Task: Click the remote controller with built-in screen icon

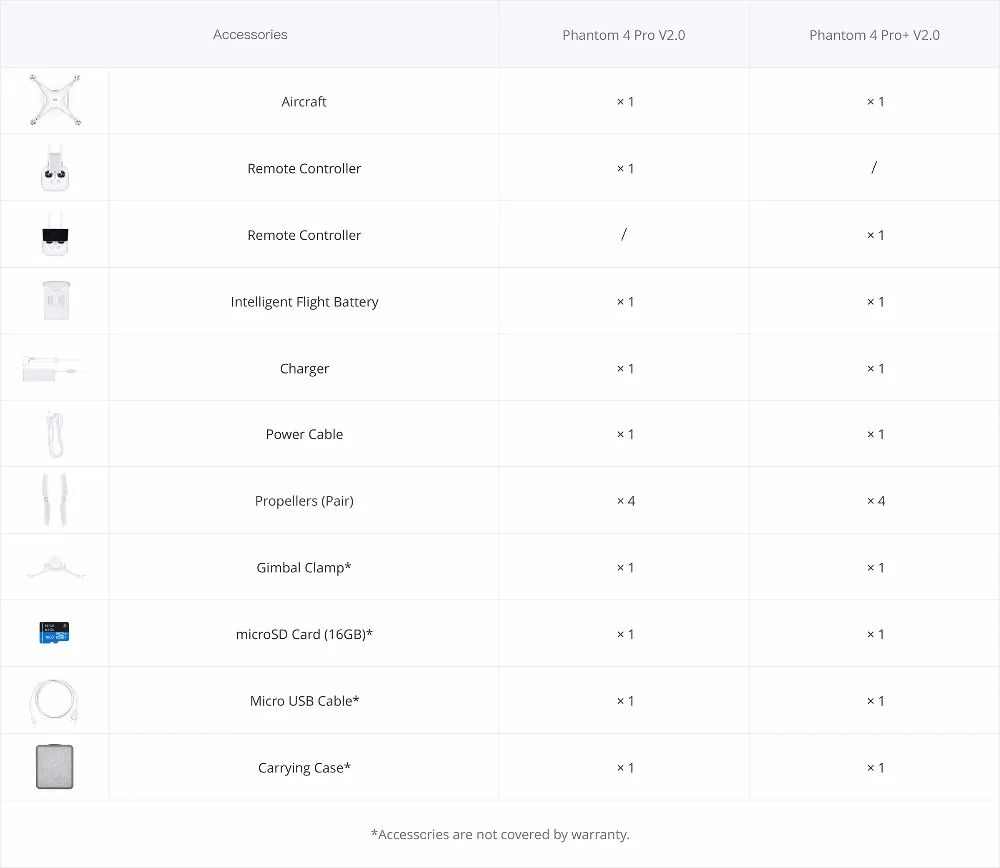Action: [x=54, y=235]
